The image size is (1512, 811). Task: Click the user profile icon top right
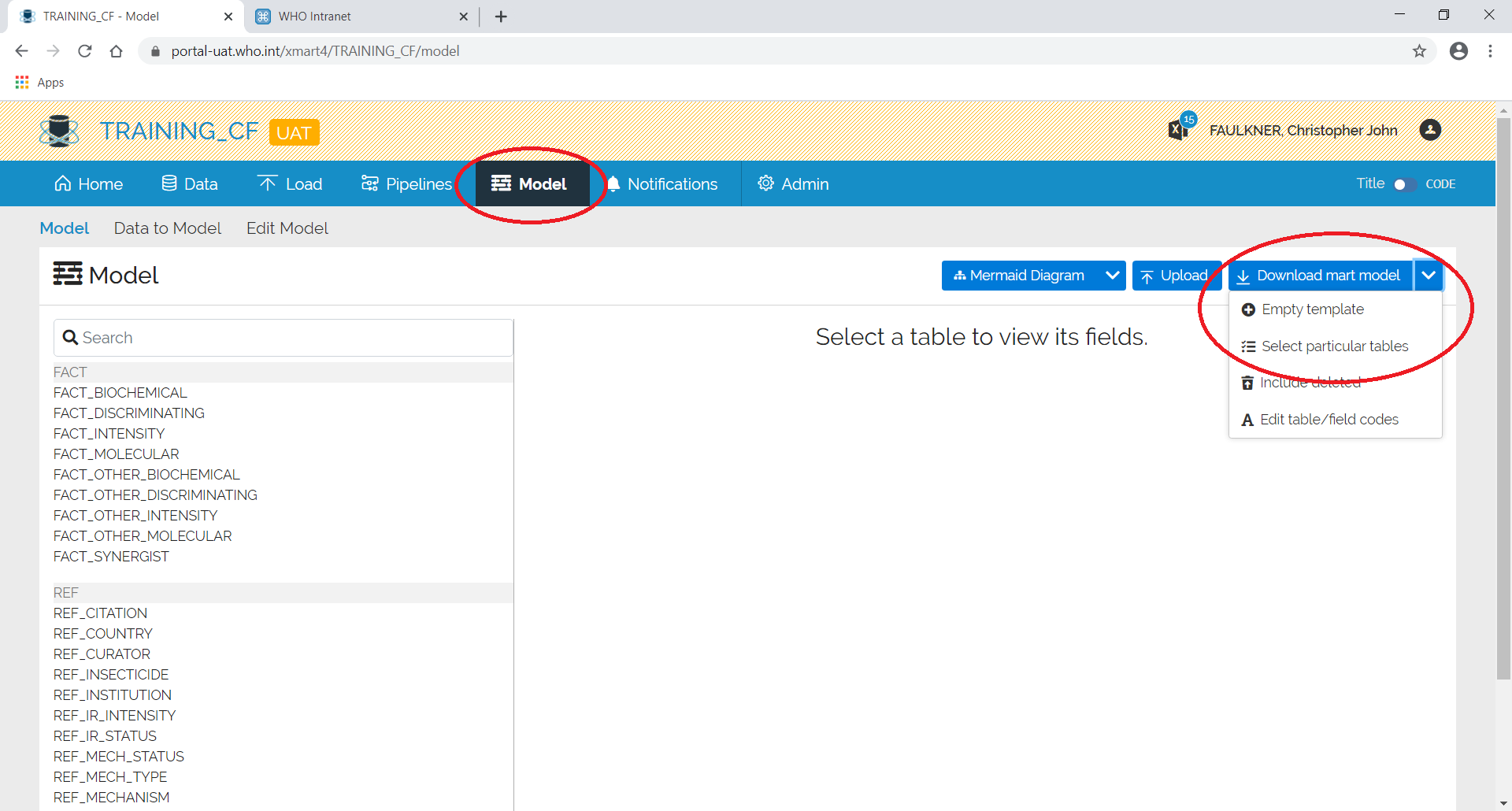[1430, 130]
